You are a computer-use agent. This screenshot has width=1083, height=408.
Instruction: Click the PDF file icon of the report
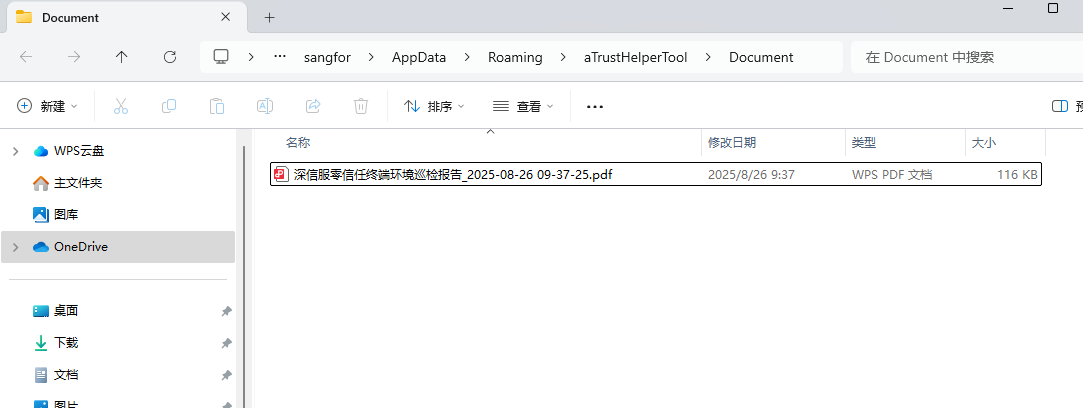point(280,175)
